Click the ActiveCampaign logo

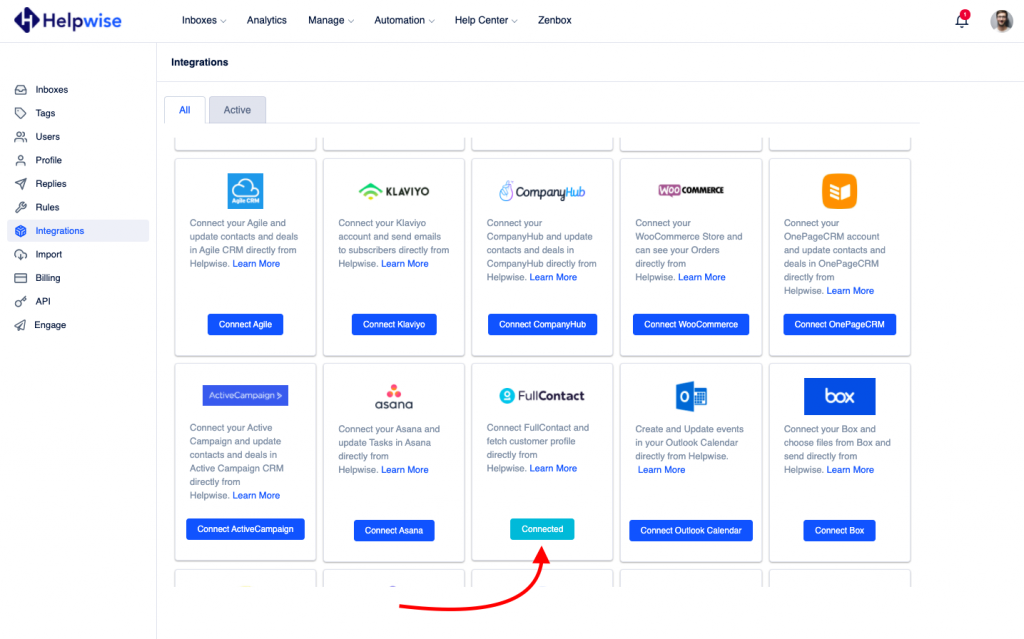[245, 395]
